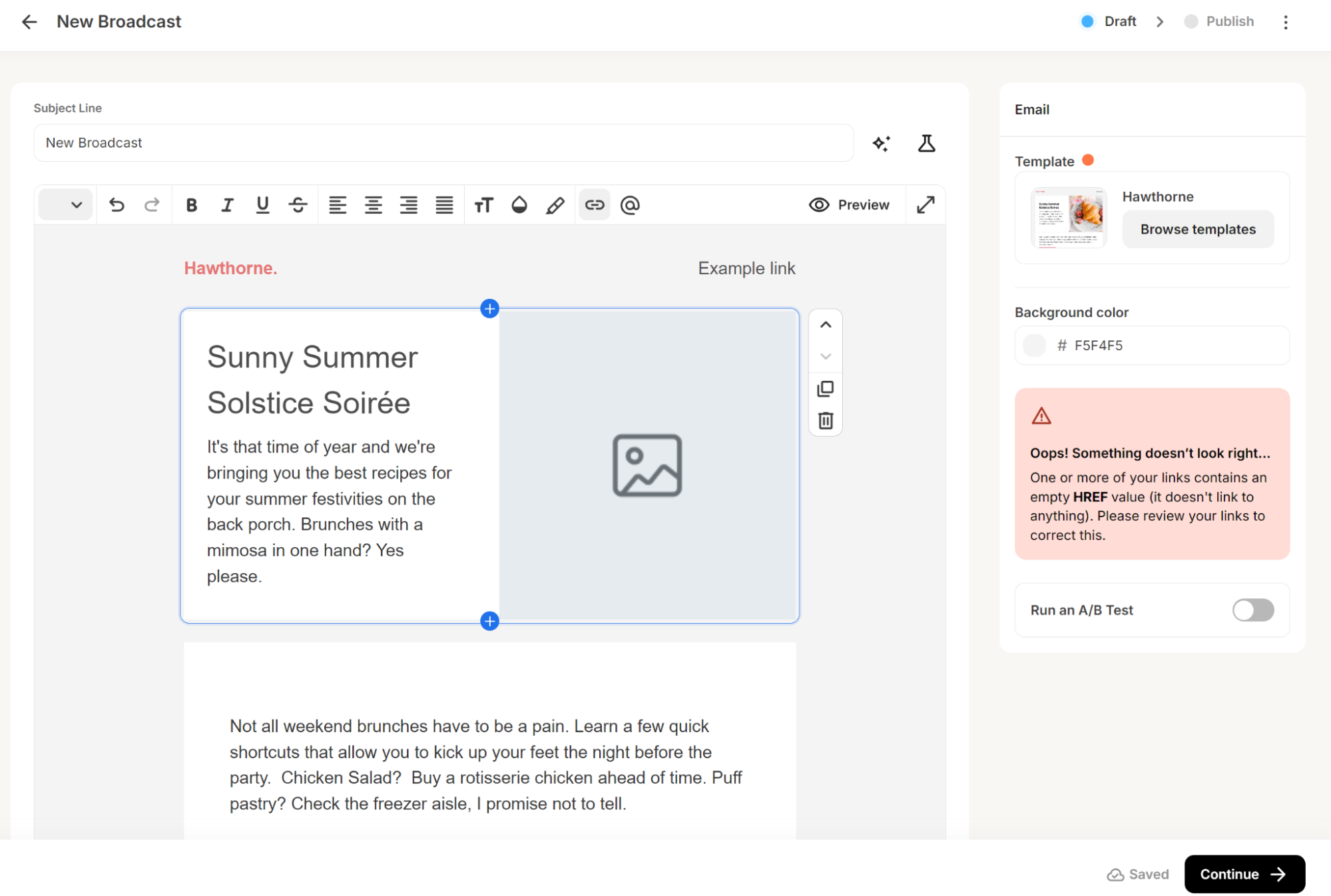
Task: Click the Browse templates button
Action: pyautogui.click(x=1197, y=230)
